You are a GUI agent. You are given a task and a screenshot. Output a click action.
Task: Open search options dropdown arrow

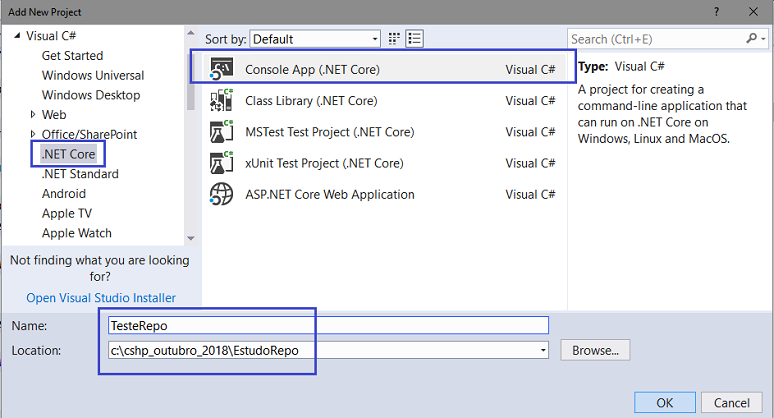(x=763, y=39)
